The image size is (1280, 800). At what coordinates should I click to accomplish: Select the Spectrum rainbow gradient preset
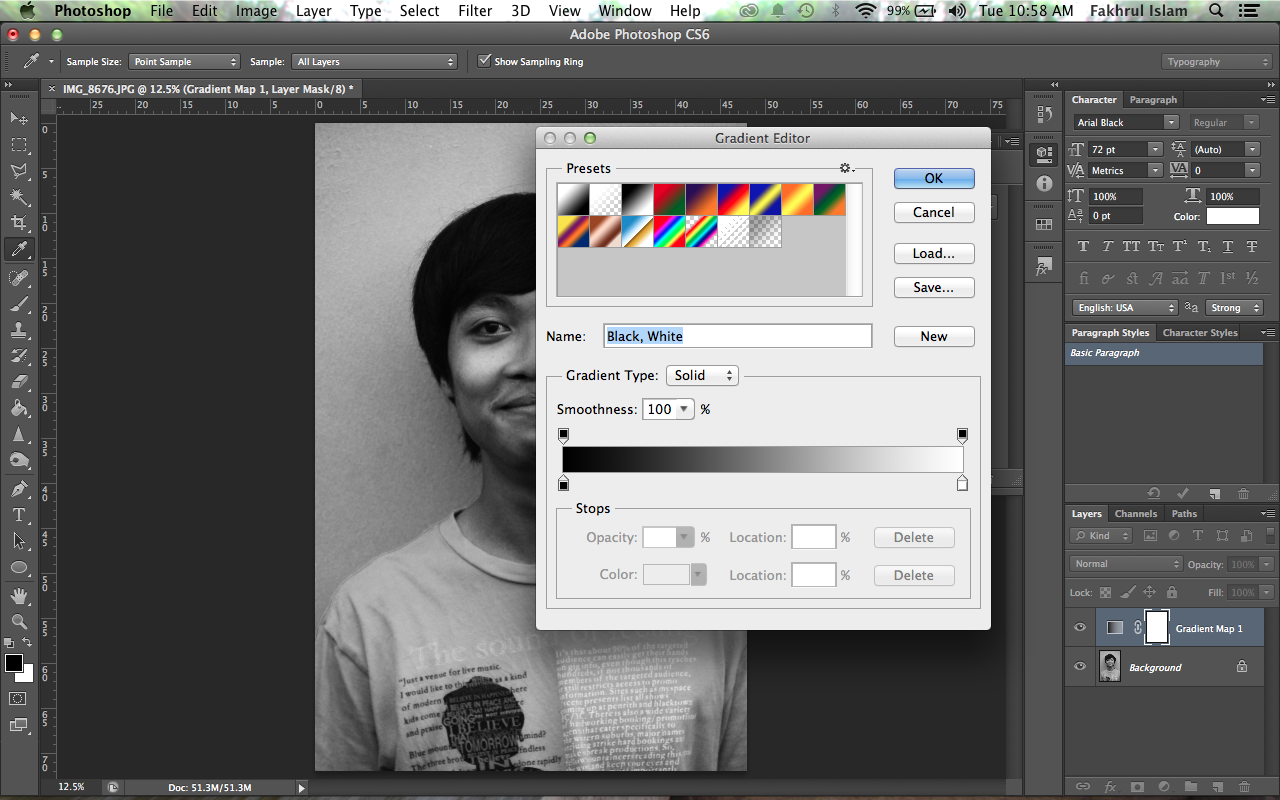[x=669, y=232]
